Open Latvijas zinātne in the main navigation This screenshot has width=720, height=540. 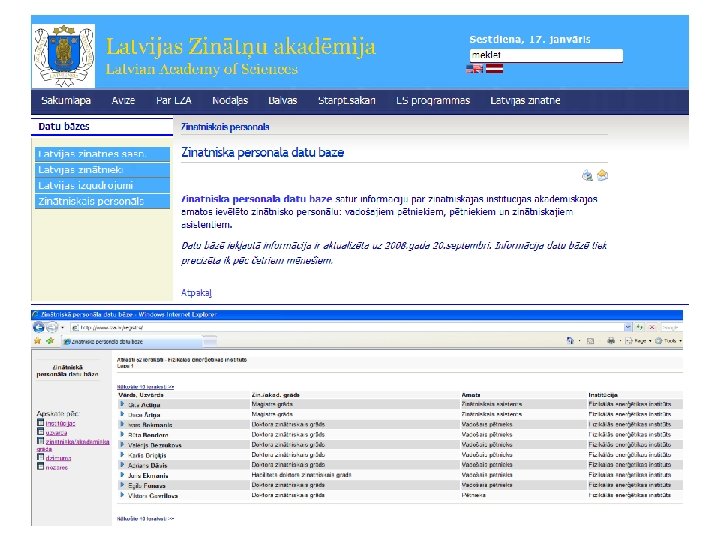coord(525,101)
